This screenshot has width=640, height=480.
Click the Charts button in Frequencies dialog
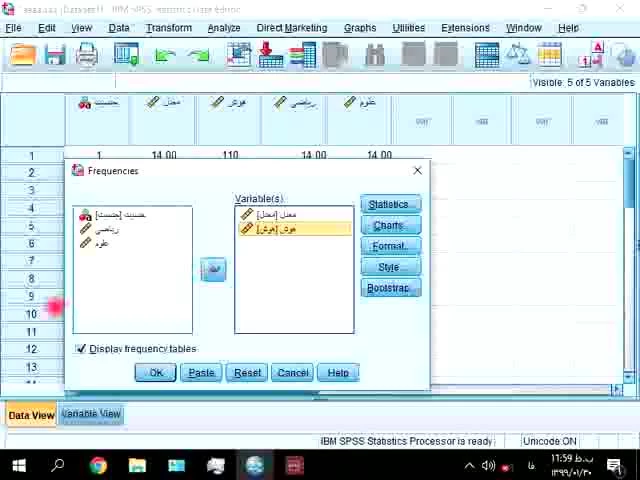(x=389, y=226)
